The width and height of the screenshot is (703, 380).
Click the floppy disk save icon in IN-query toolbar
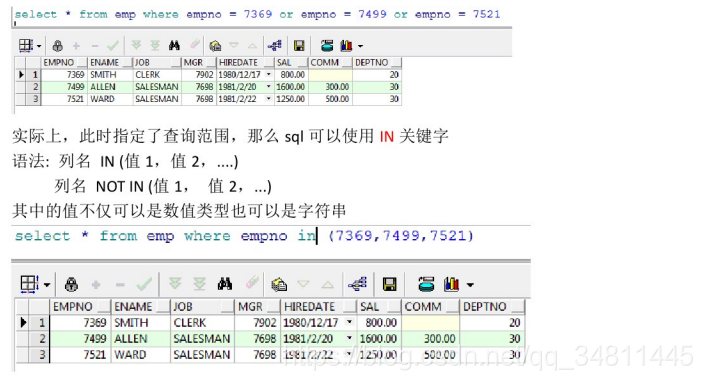(389, 285)
